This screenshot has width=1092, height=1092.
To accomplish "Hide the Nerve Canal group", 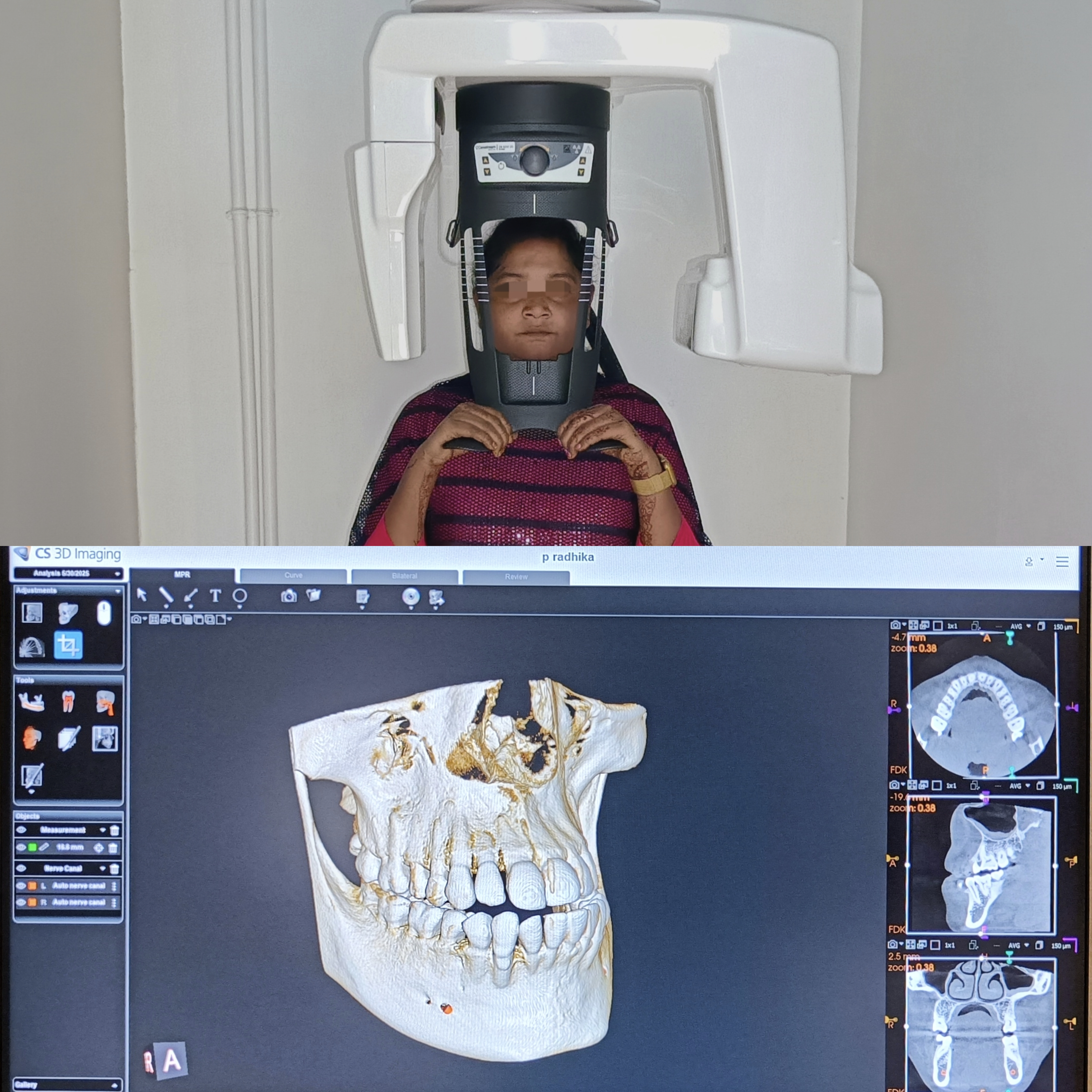I will tap(22, 868).
